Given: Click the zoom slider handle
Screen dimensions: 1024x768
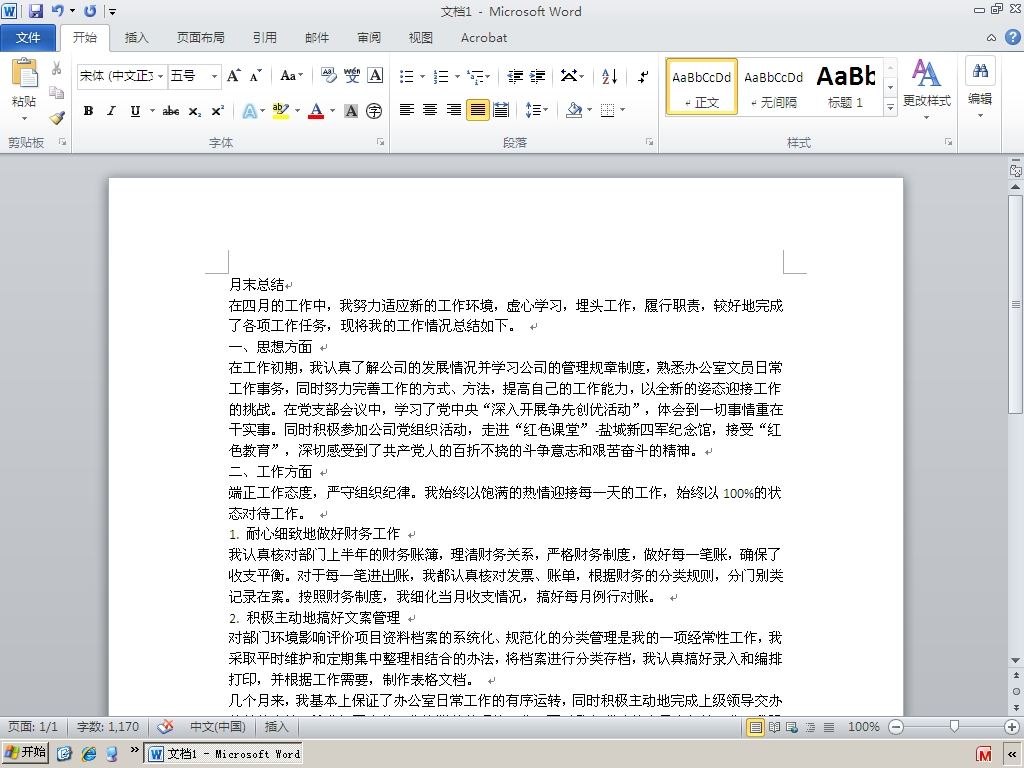Looking at the screenshot, I should tap(954, 726).
